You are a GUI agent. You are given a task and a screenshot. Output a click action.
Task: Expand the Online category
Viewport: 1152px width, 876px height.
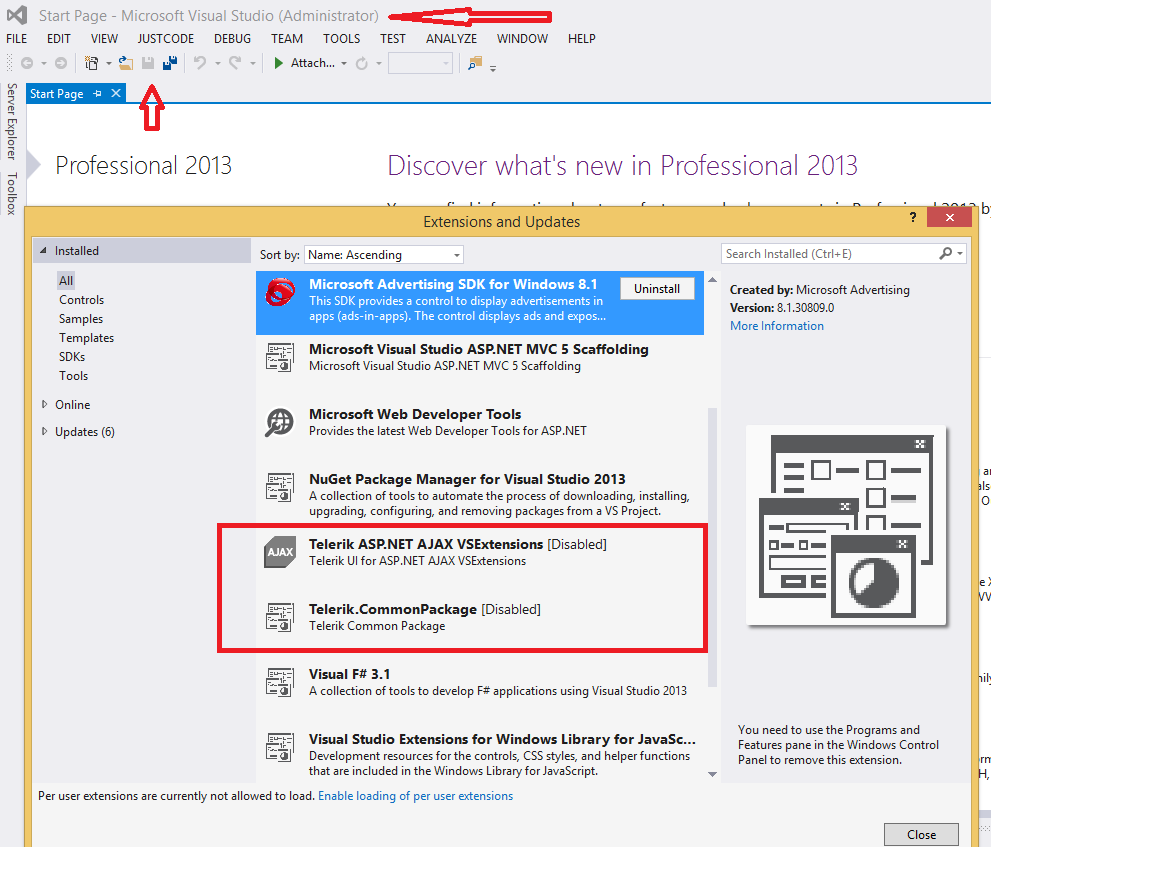[44, 404]
